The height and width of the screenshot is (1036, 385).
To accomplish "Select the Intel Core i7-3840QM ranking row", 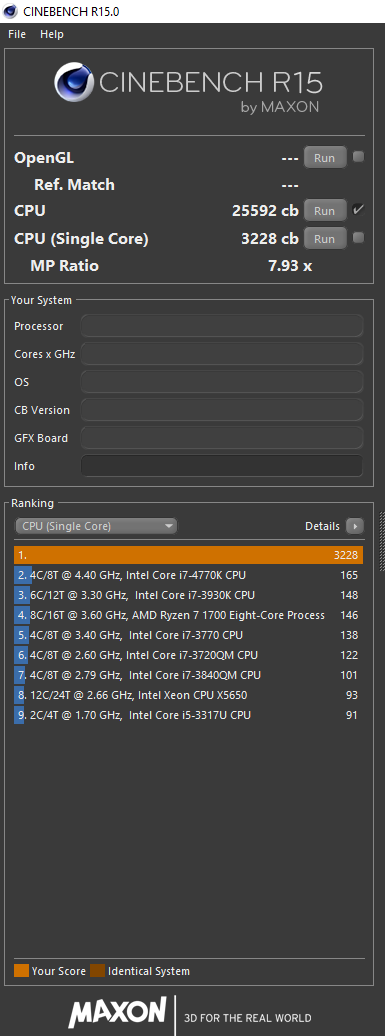I will (189, 675).
